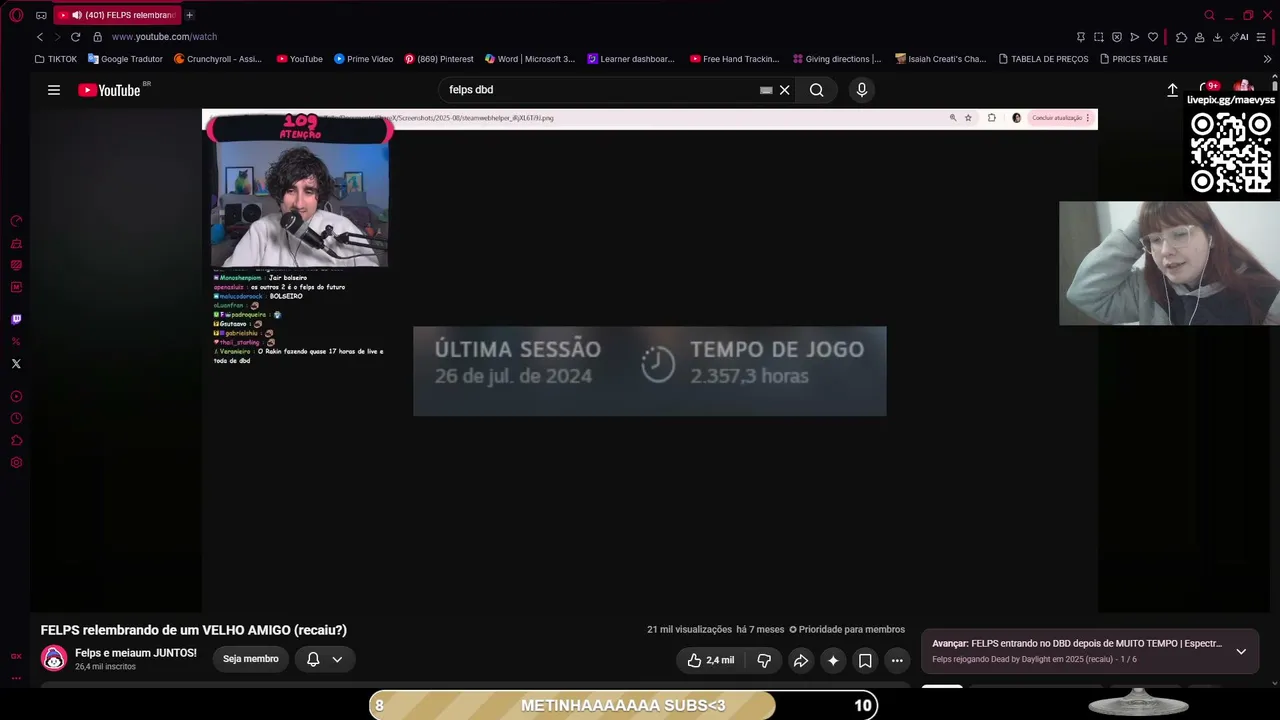Open the GX Corner gamepad icon

click(41, 15)
